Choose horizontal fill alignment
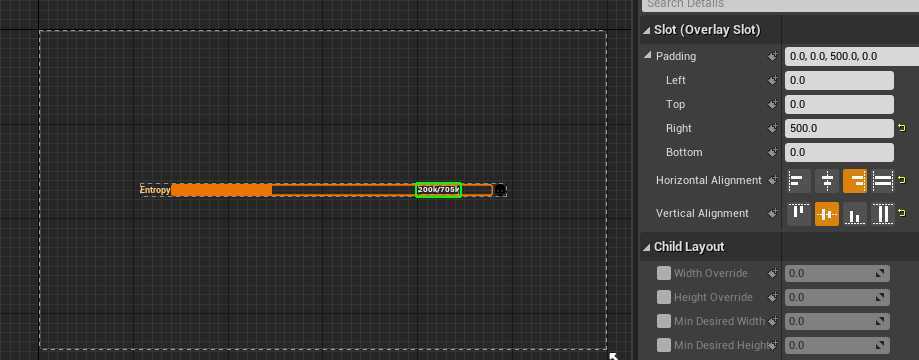Screen dimensions: 919x360 883,181
